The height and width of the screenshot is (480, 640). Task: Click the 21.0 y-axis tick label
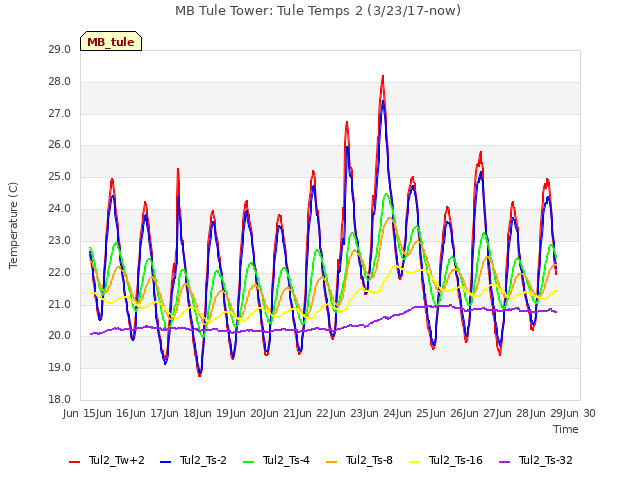(60, 304)
